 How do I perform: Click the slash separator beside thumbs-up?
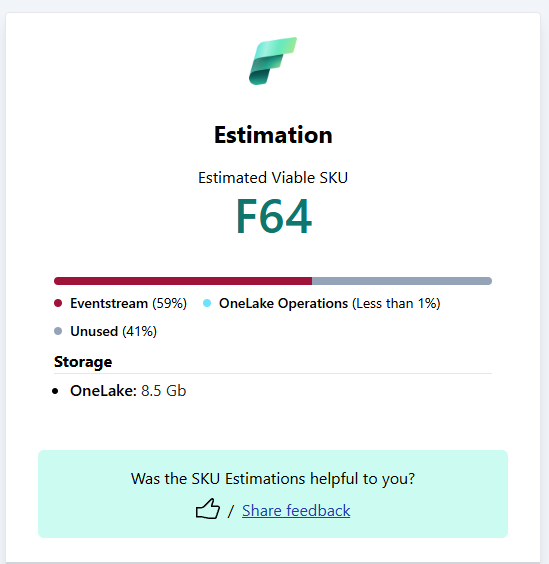(231, 511)
